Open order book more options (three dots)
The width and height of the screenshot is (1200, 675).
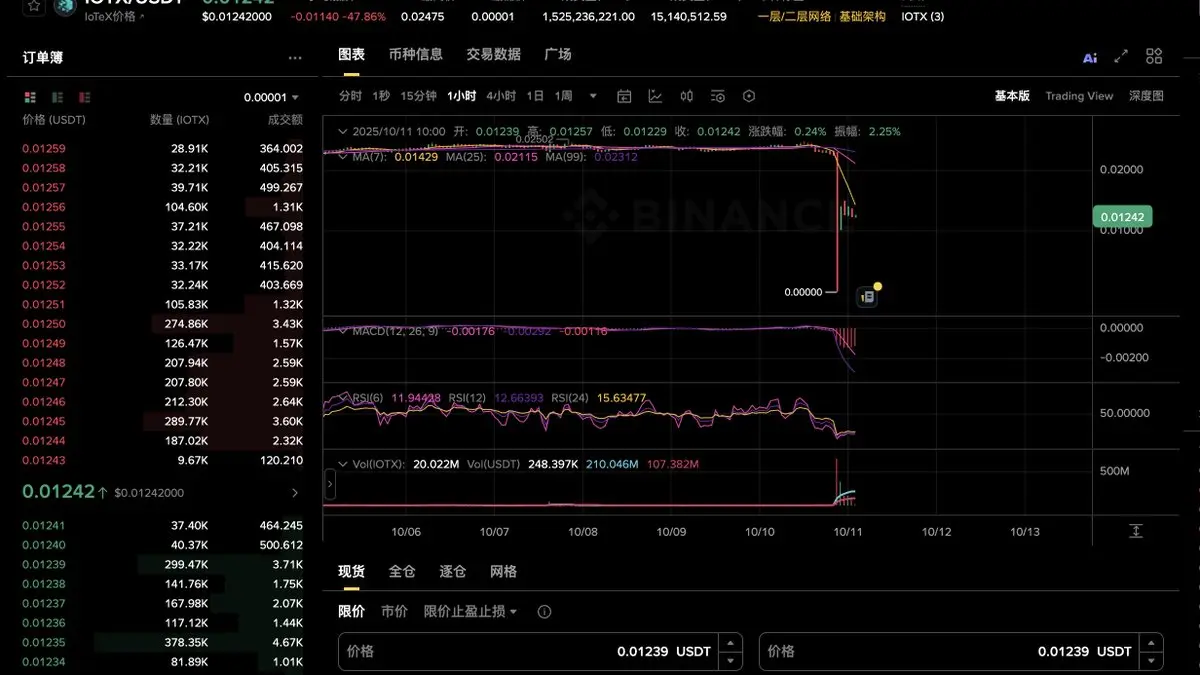click(x=295, y=58)
